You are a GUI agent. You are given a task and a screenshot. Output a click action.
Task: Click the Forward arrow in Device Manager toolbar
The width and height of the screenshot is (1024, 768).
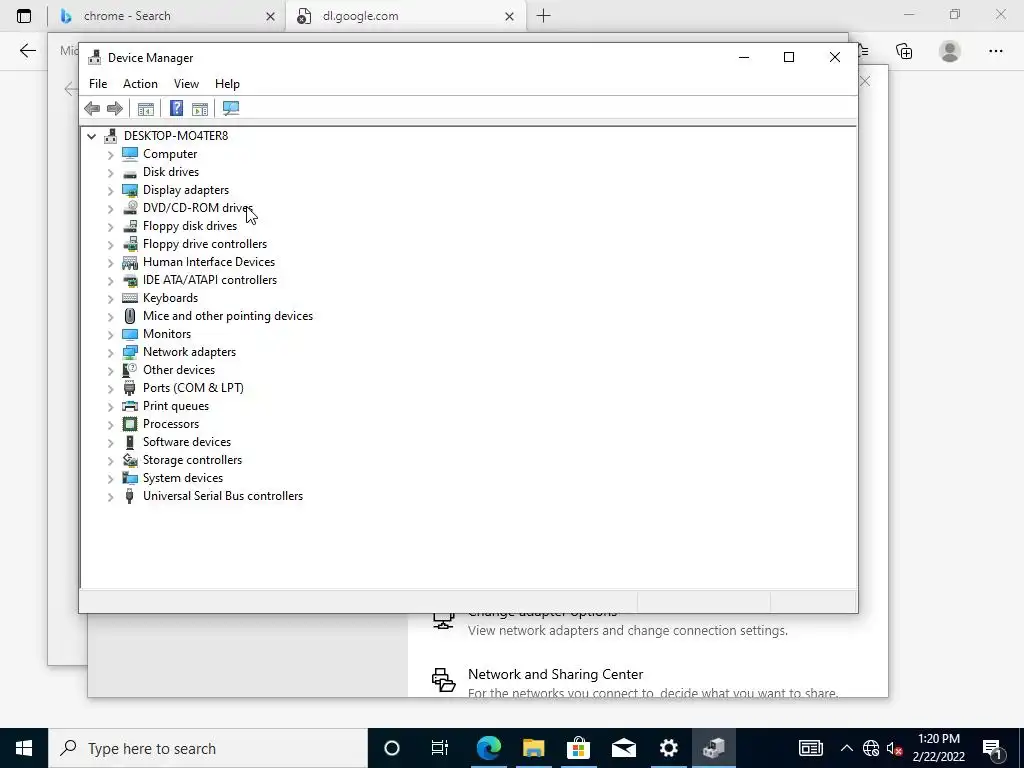pyautogui.click(x=115, y=108)
